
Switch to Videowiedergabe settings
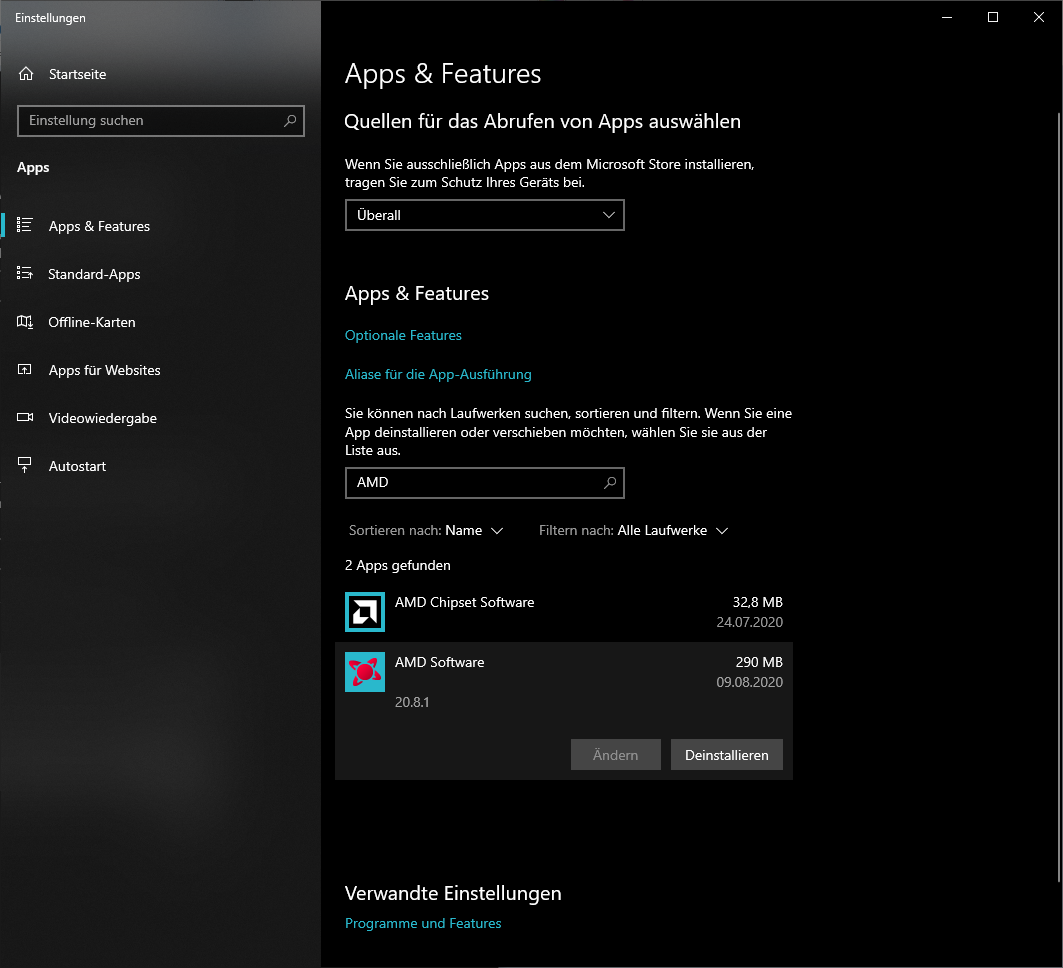(x=102, y=418)
